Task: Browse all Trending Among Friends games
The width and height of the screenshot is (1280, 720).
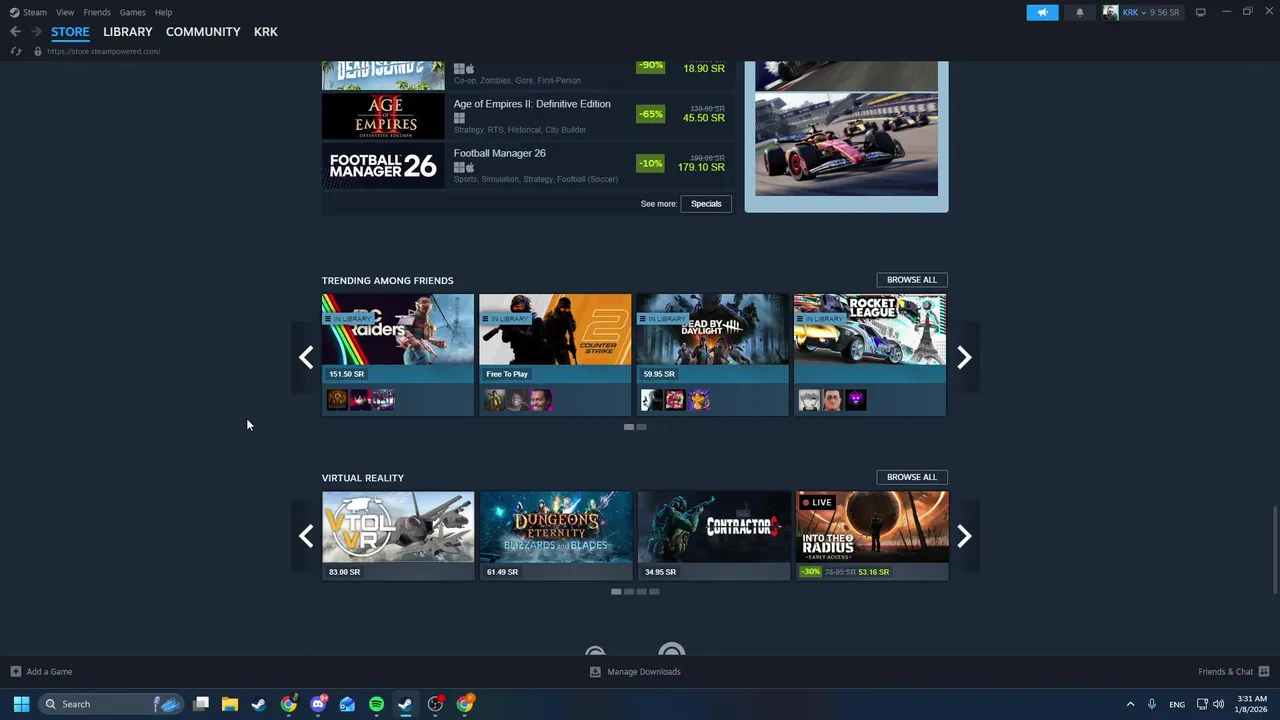Action: pyautogui.click(x=912, y=280)
